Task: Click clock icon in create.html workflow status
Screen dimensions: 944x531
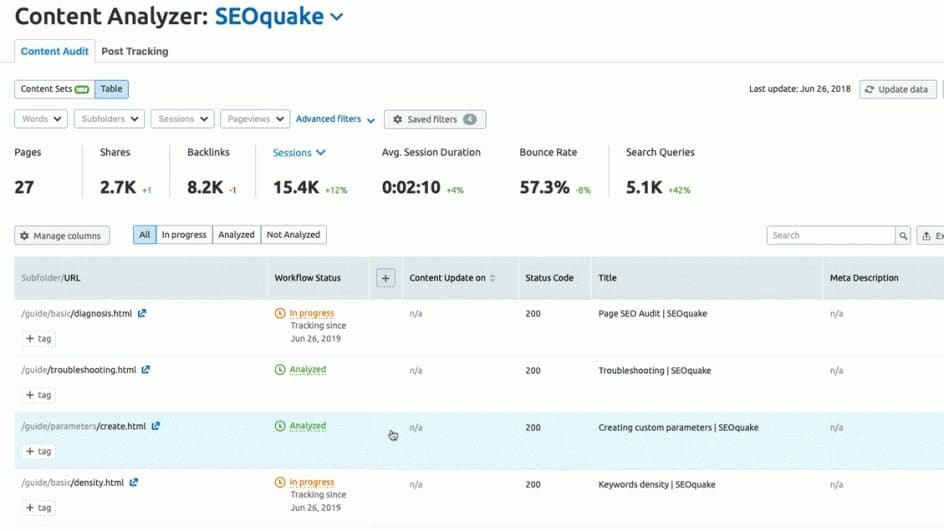Action: (279, 426)
